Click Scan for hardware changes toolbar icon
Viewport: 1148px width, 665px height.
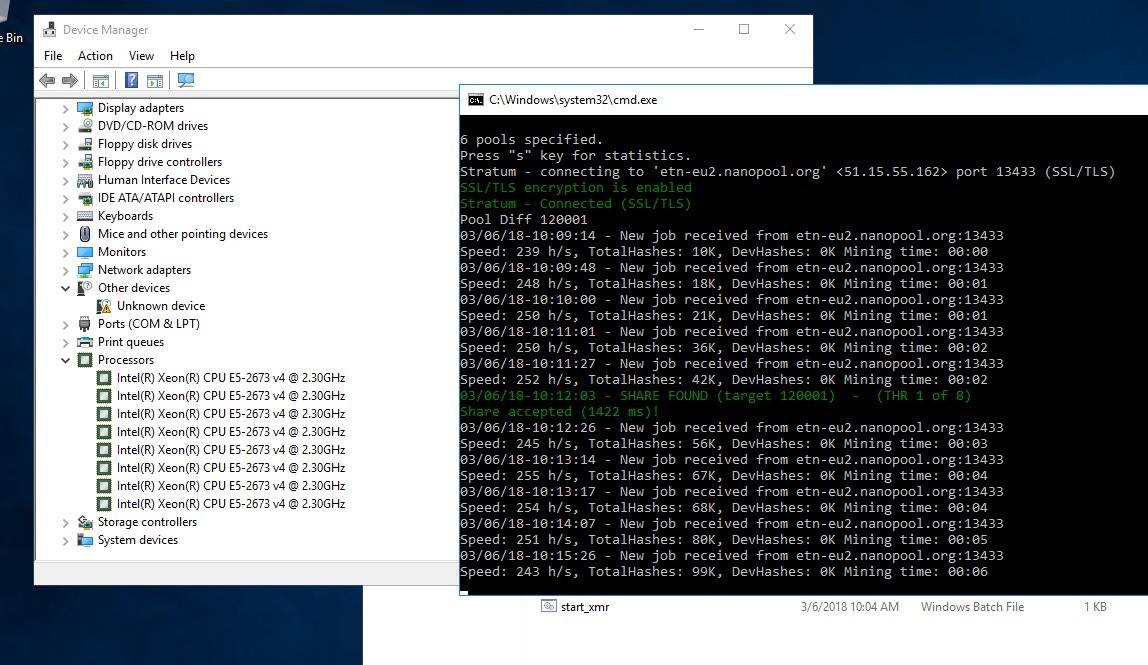pos(186,81)
